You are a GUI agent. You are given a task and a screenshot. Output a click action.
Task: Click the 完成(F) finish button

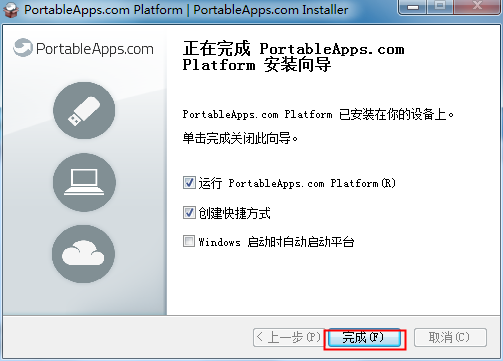[364, 338]
